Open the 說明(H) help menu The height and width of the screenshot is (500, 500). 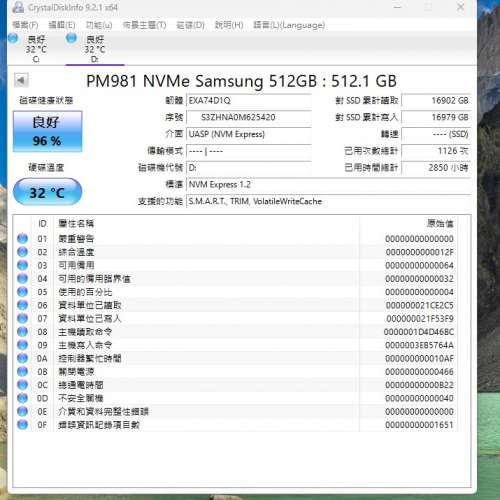pos(229,25)
